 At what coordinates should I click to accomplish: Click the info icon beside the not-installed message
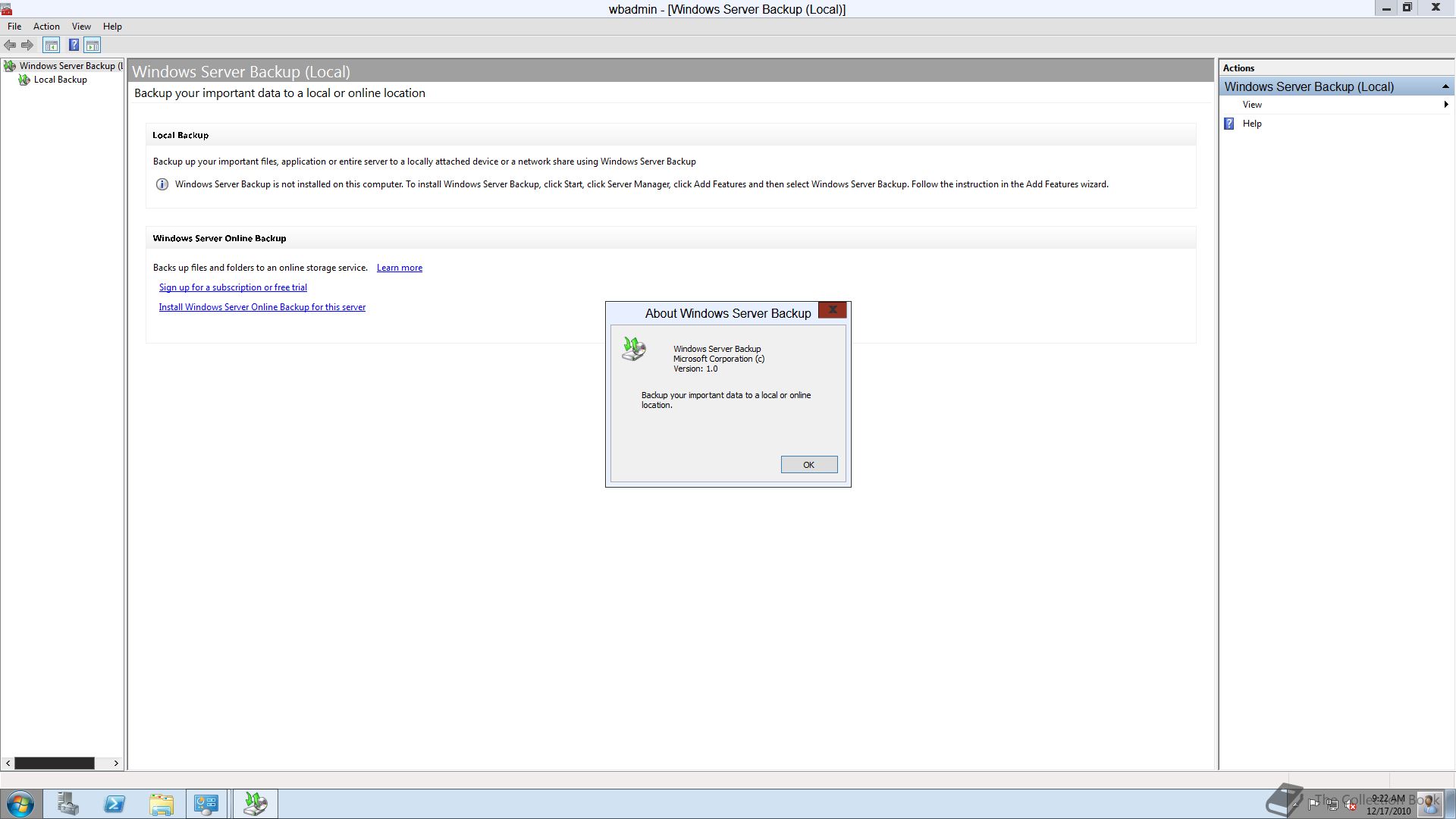tap(162, 184)
